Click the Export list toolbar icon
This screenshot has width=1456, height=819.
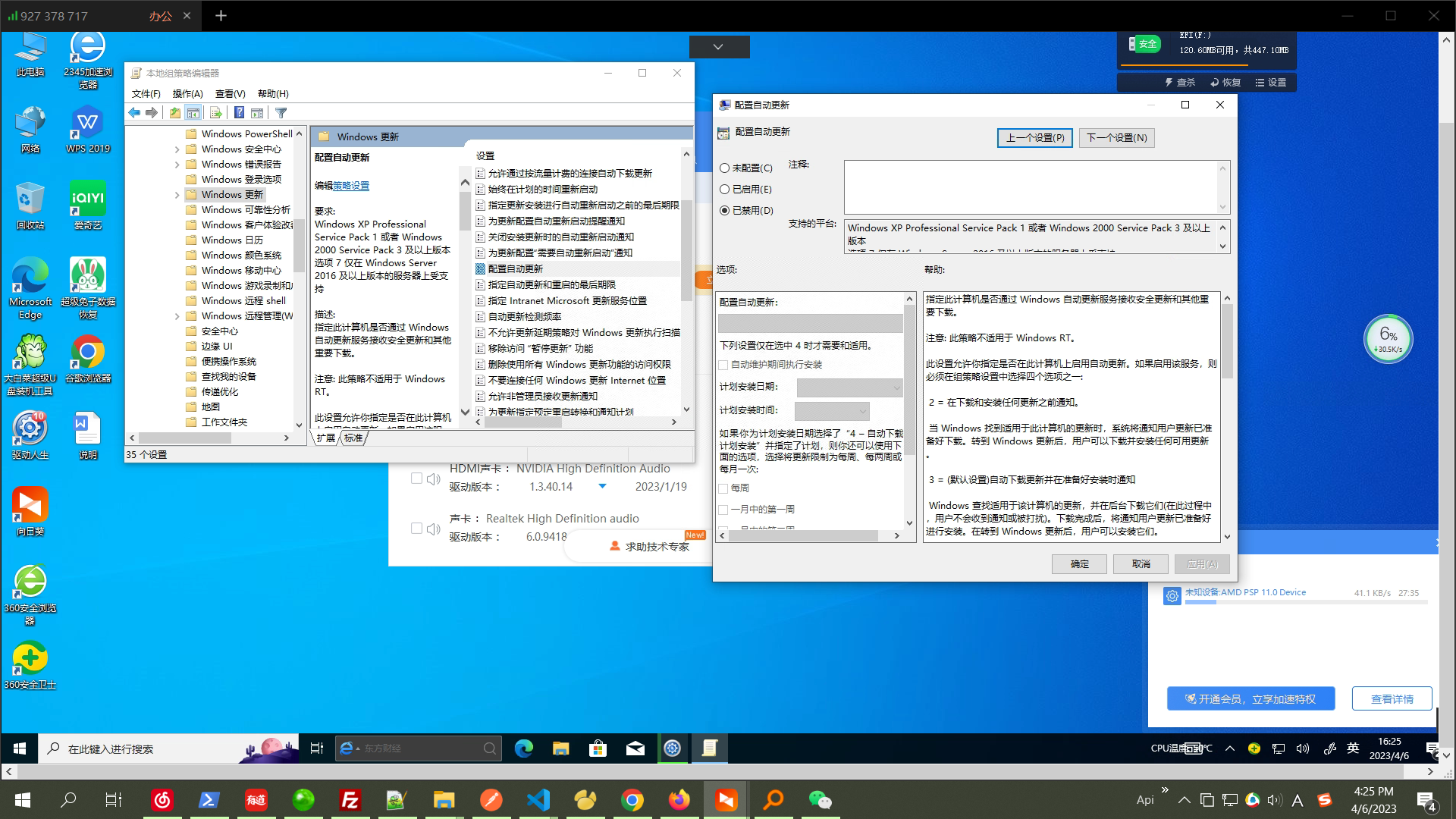[x=216, y=113]
